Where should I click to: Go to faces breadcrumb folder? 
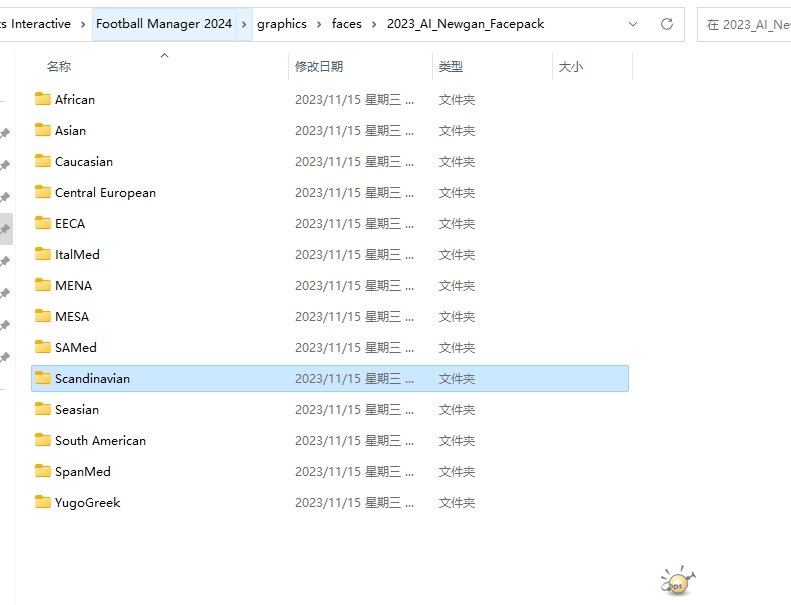pos(347,24)
